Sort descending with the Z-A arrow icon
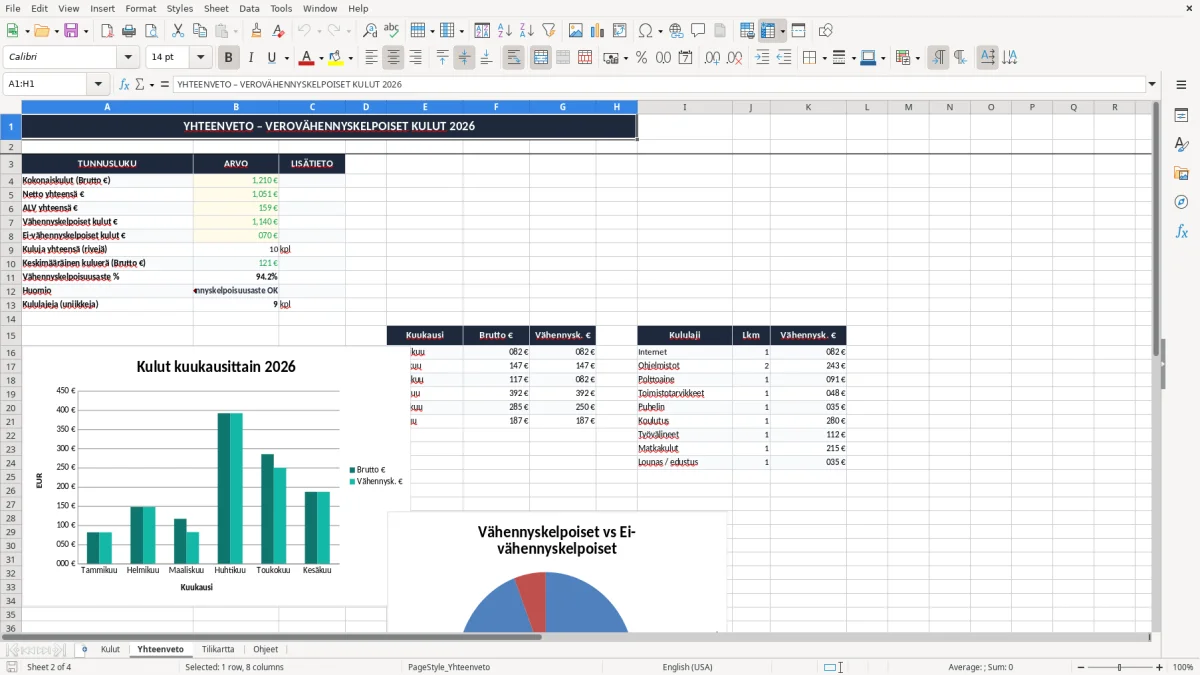This screenshot has width=1200, height=675. [526, 31]
